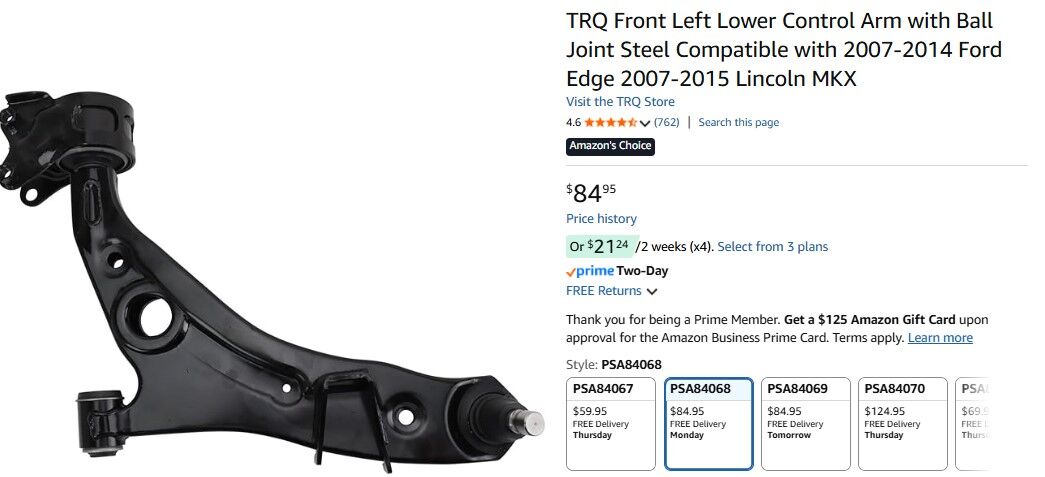Choose the PSA84069 style option
The height and width of the screenshot is (477, 1045).
pos(805,423)
